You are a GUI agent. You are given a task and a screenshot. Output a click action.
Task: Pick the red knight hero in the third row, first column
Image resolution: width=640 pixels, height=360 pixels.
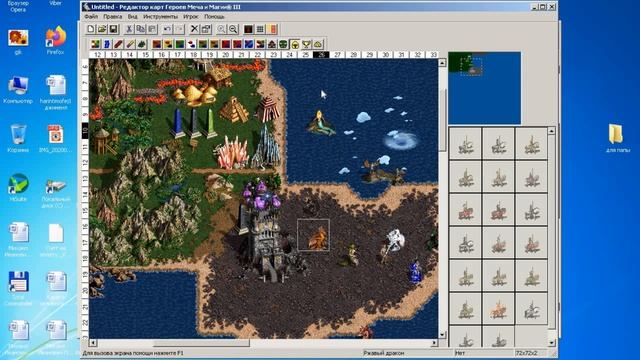click(465, 210)
